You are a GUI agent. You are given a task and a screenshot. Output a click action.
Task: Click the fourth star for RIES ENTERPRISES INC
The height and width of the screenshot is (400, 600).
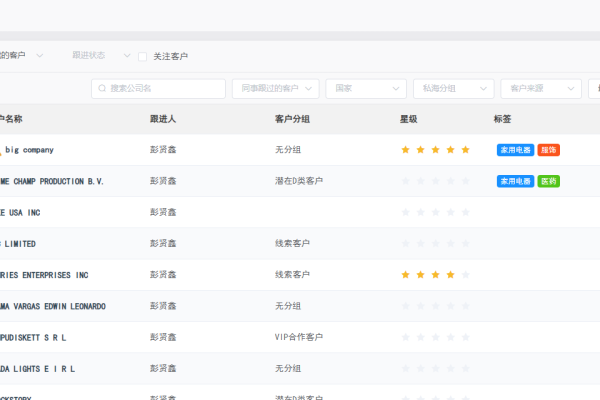pyautogui.click(x=450, y=274)
